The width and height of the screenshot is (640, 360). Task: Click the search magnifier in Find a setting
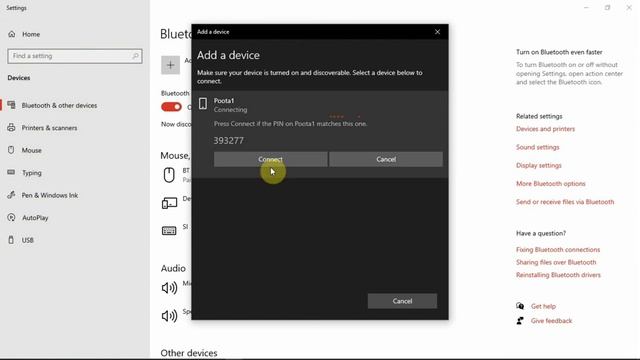[x=135, y=56]
